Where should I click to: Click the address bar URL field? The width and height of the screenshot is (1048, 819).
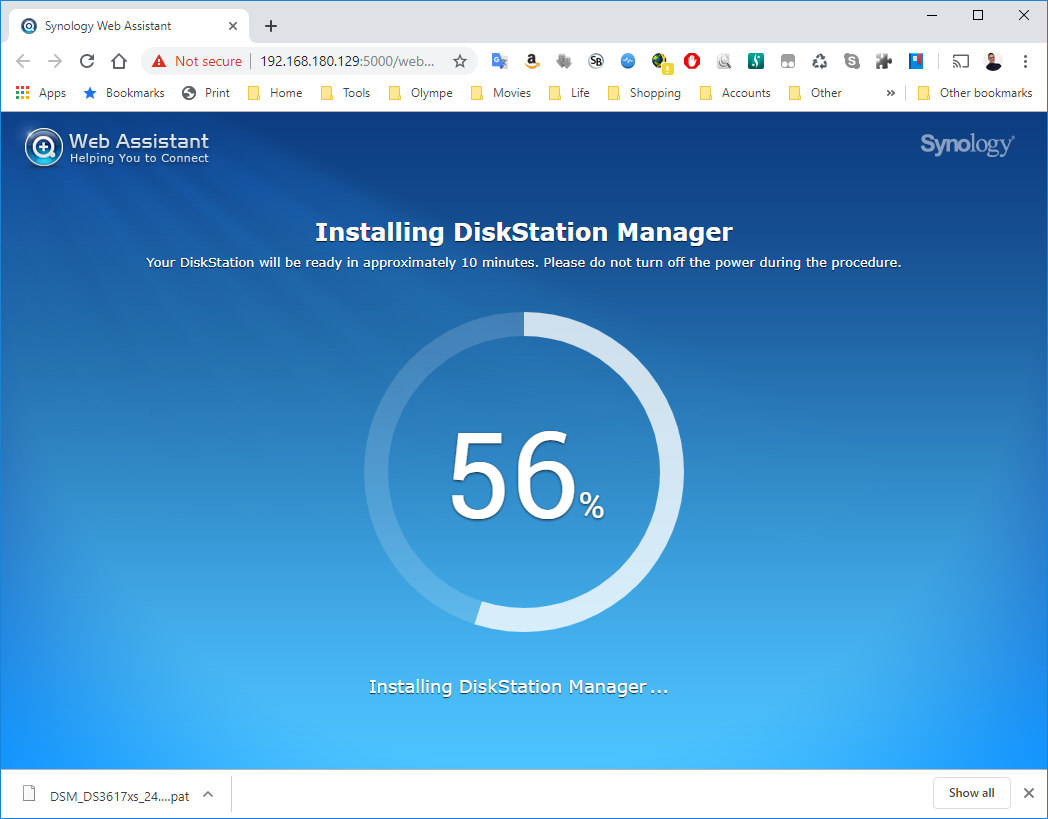pos(348,62)
